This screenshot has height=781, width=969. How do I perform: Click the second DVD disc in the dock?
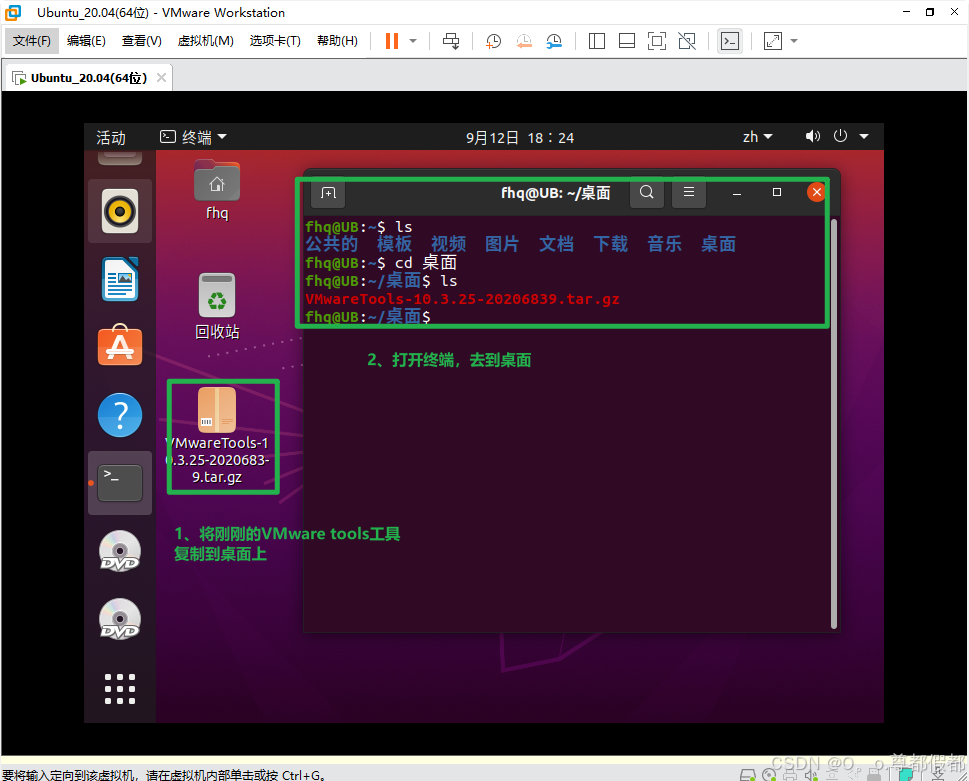click(x=120, y=619)
